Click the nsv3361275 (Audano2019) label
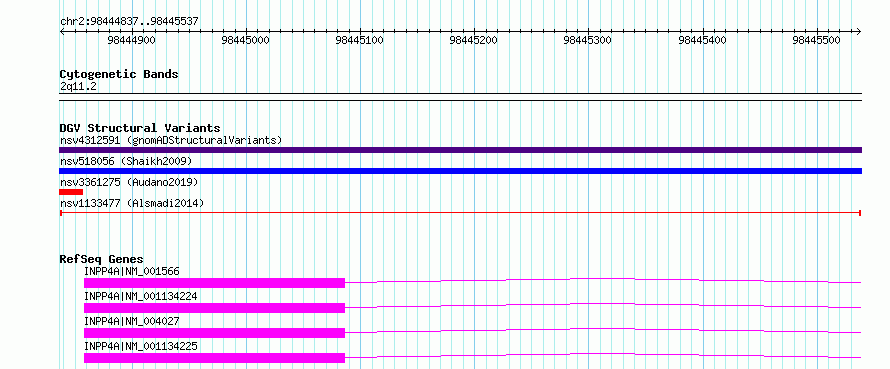 click(x=129, y=182)
